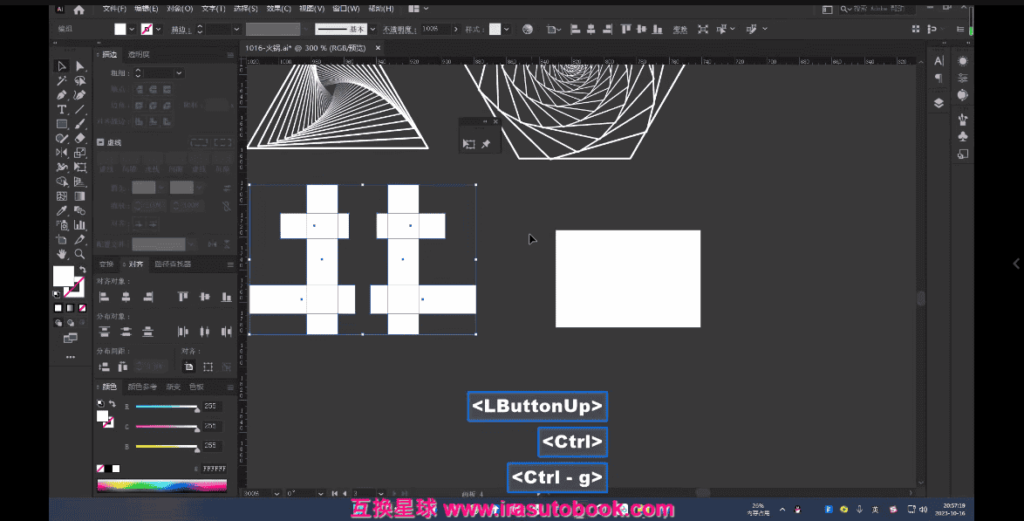The image size is (1024, 521).
Task: Click the Pen tool
Action: (x=61, y=95)
